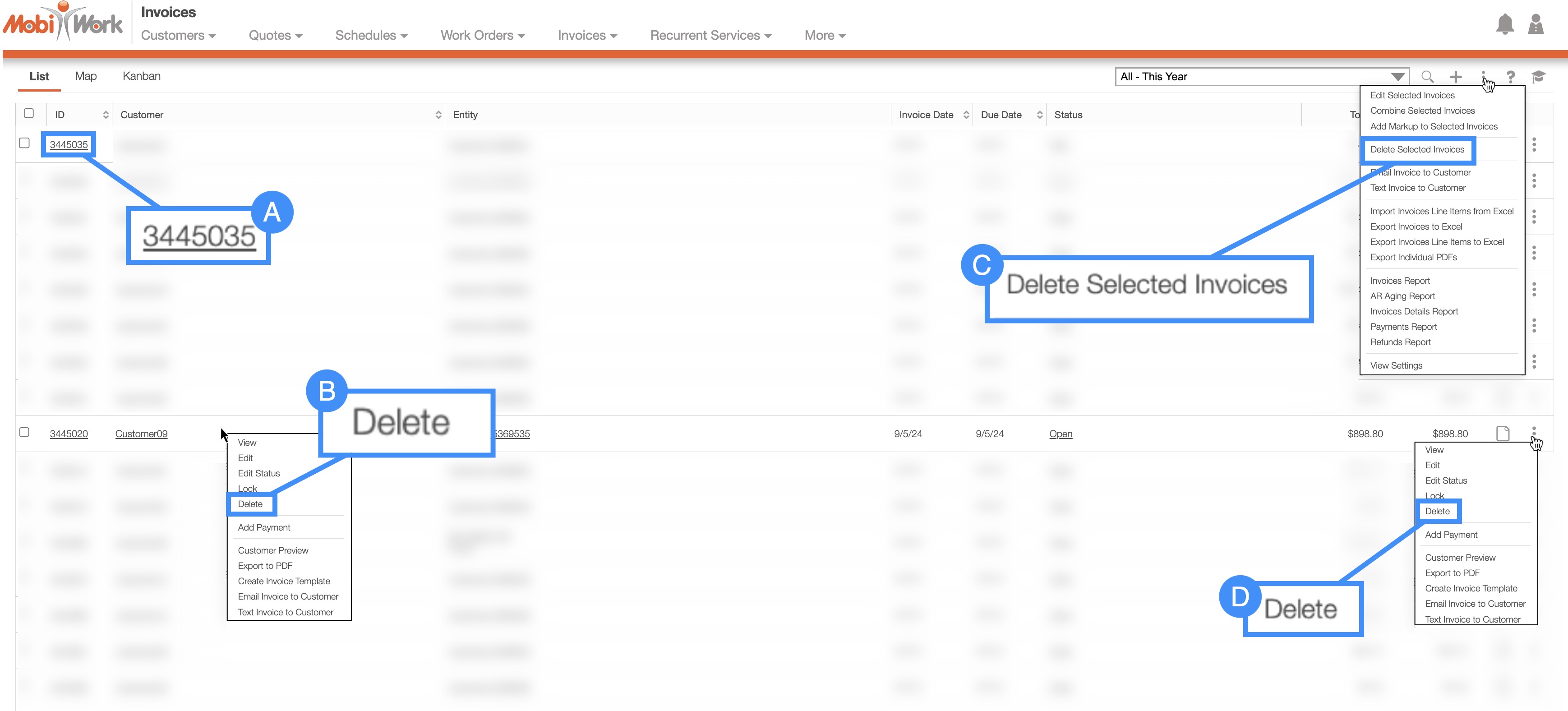Click the Open status link
Viewport: 1568px width, 711px height.
pos(1061,434)
